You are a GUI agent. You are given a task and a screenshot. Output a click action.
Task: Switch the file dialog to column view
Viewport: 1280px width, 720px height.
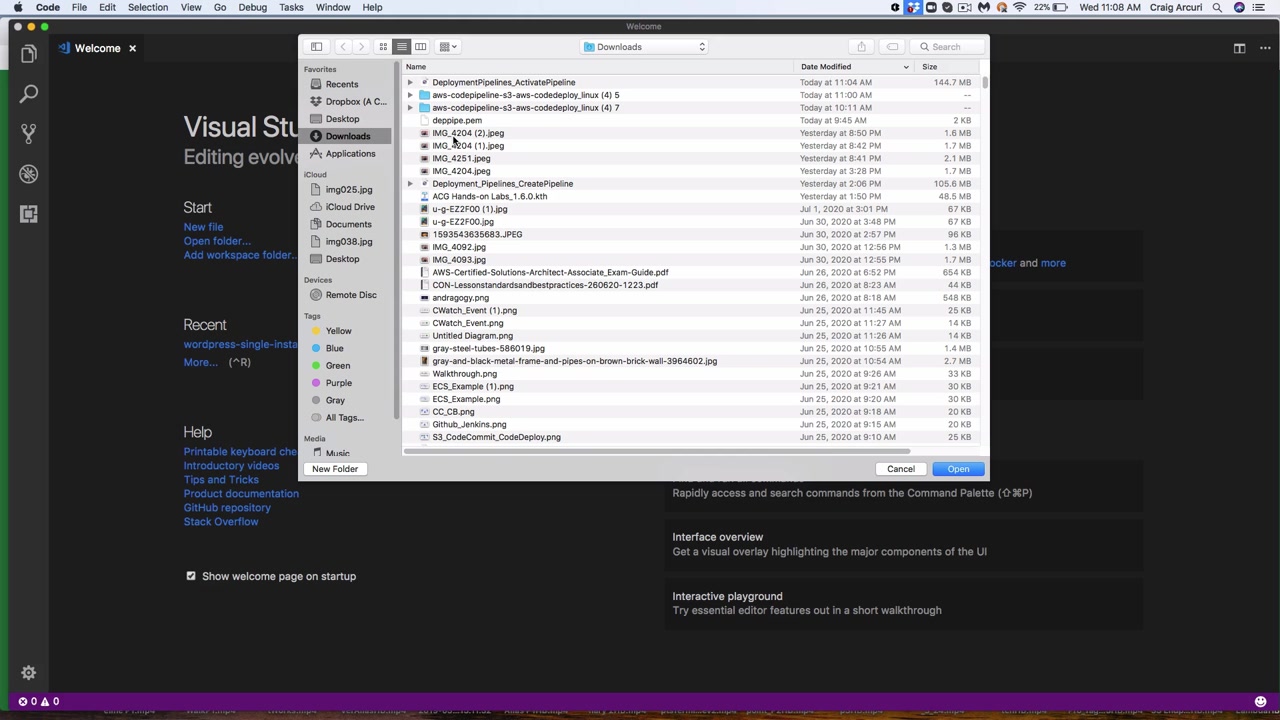pos(420,47)
